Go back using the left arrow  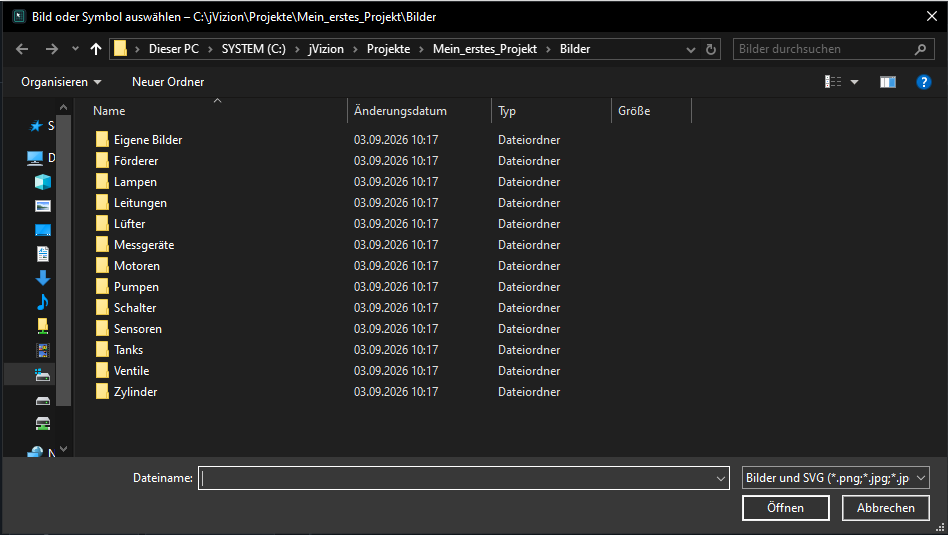[x=22, y=49]
